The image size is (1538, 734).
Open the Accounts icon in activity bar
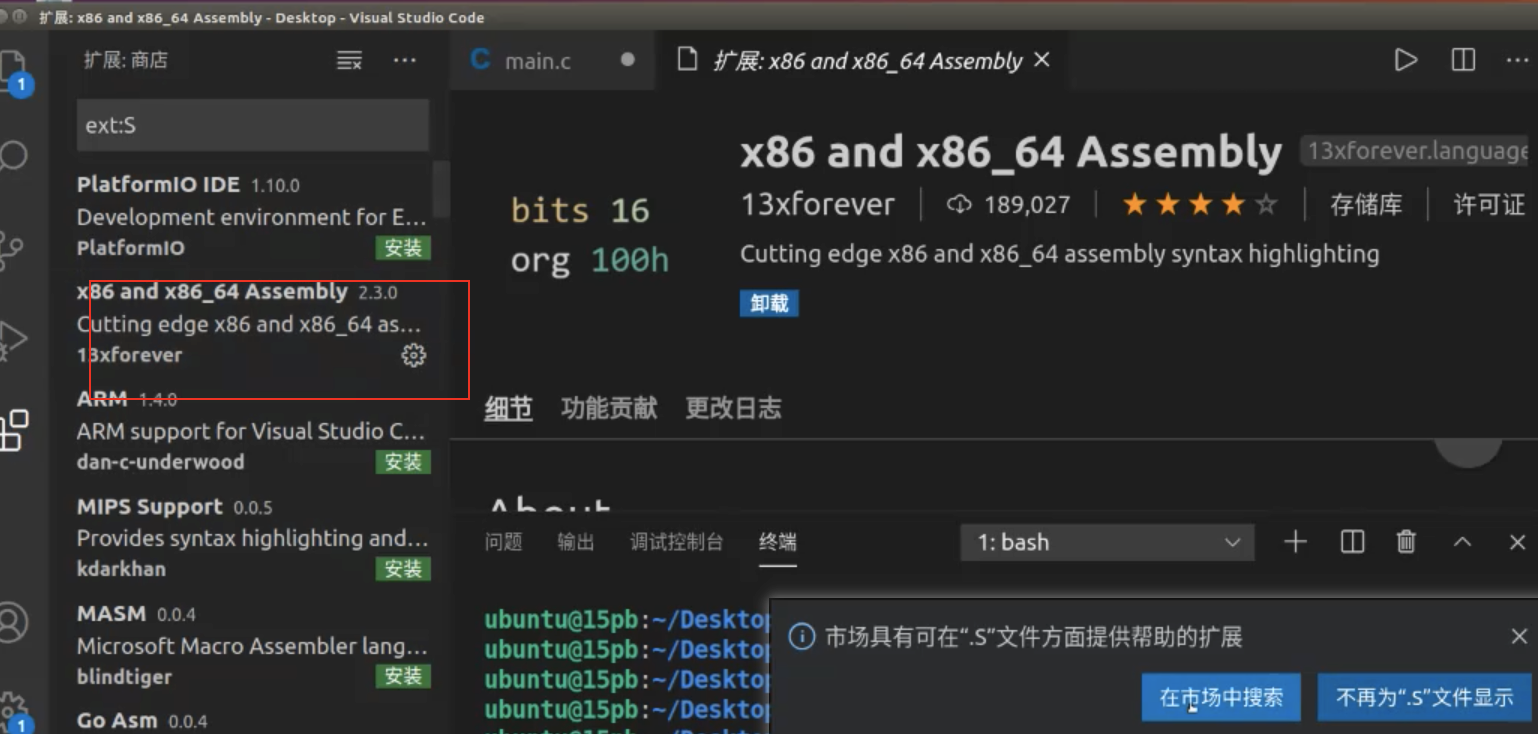(14, 622)
